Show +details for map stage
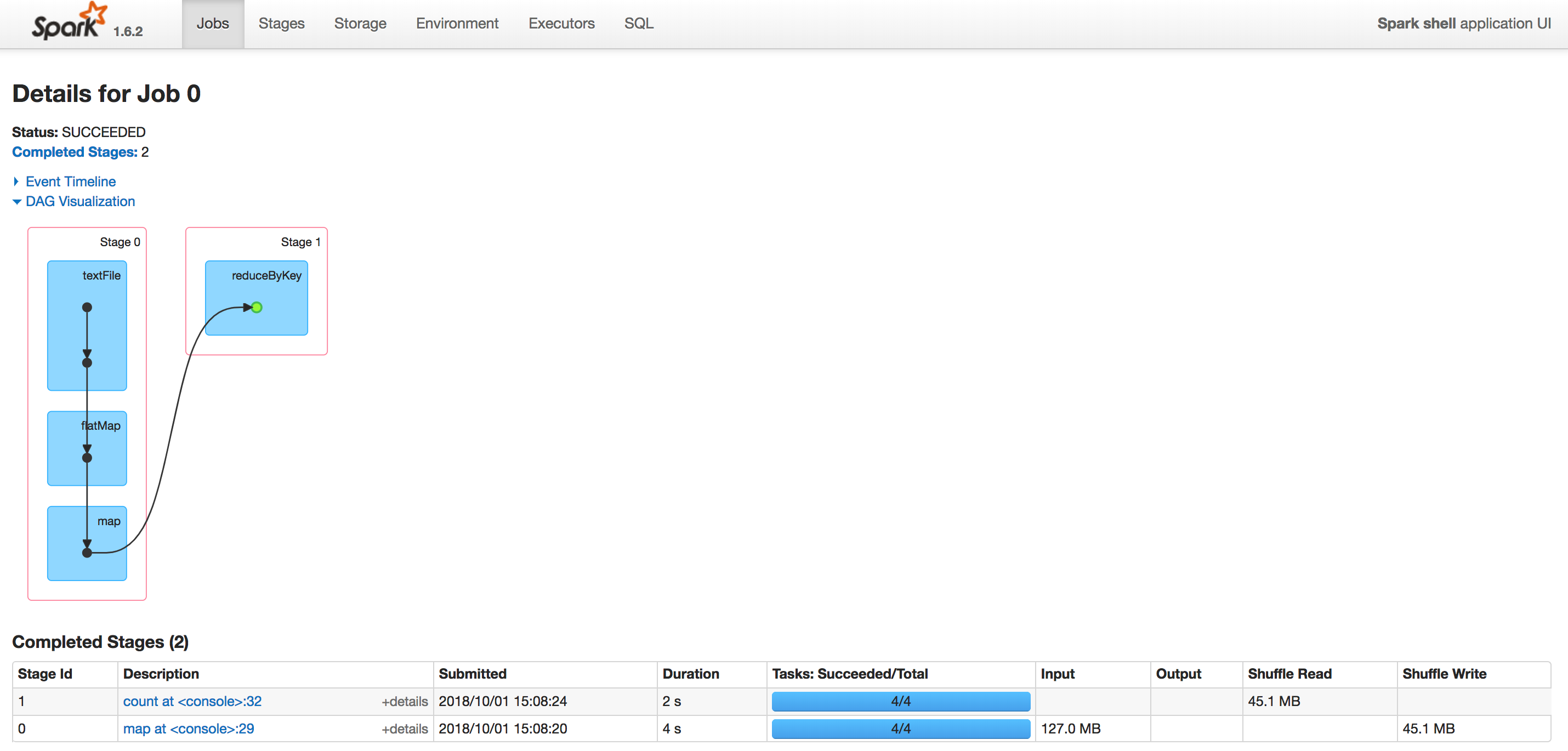1568x751 pixels. [x=405, y=729]
